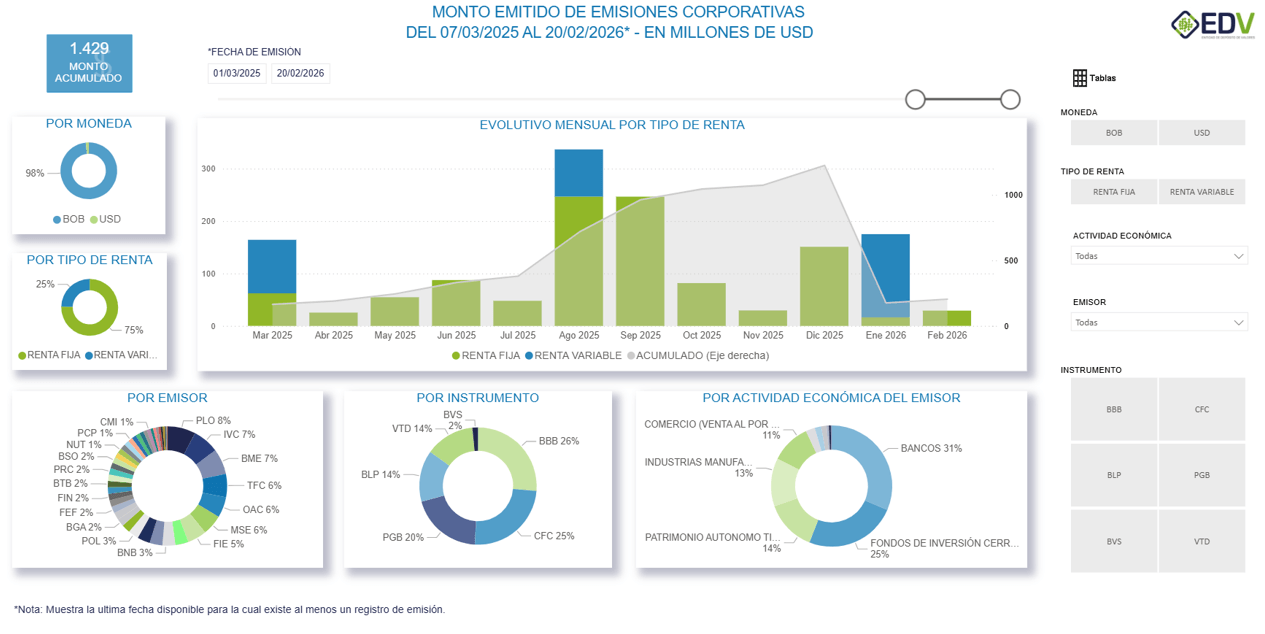Viewport: 1265px width, 634px height.
Task: Click the monto acumulado 1.429 card
Action: [89, 63]
